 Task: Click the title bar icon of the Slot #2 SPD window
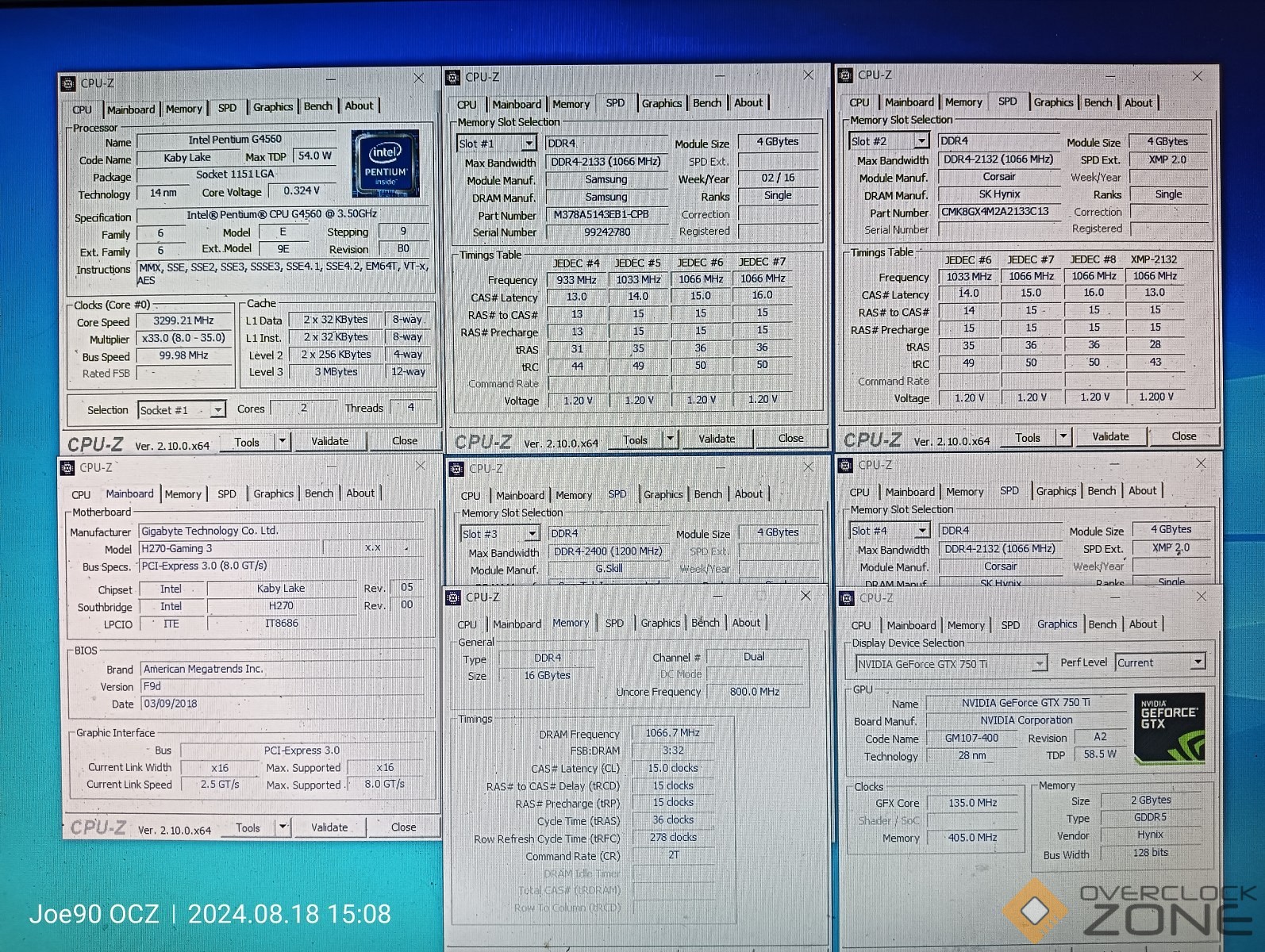click(845, 75)
